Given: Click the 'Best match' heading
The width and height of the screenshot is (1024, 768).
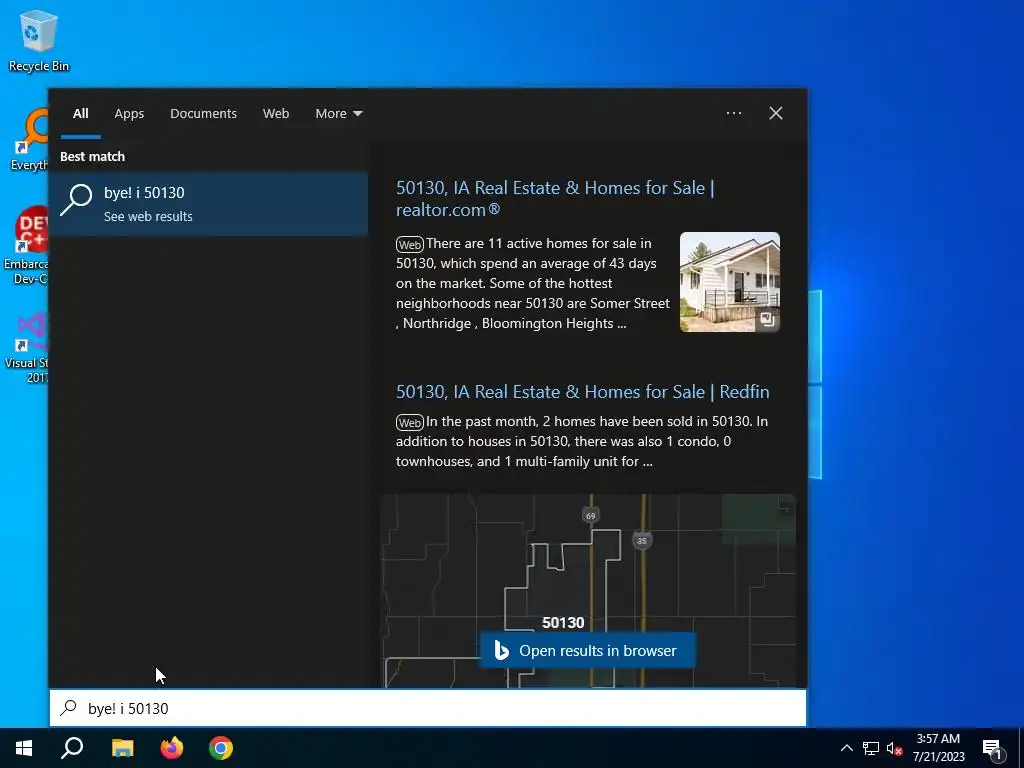Looking at the screenshot, I should point(92,156).
